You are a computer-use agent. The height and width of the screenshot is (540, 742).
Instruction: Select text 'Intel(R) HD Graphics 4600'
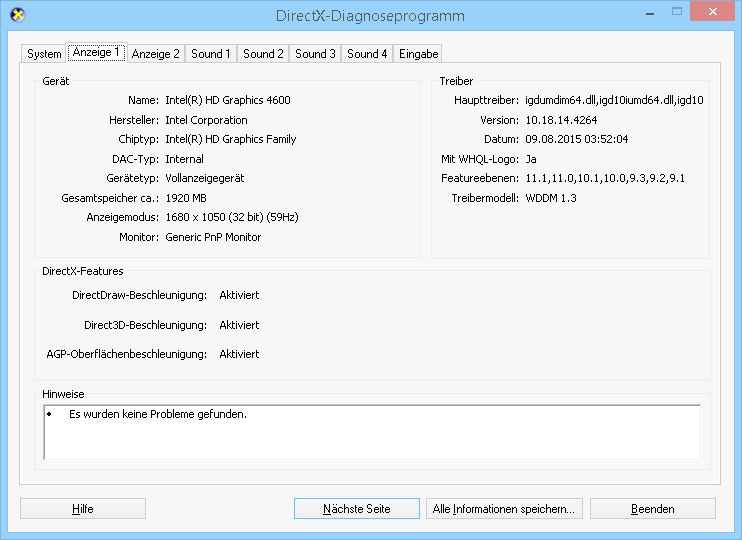tap(228, 100)
